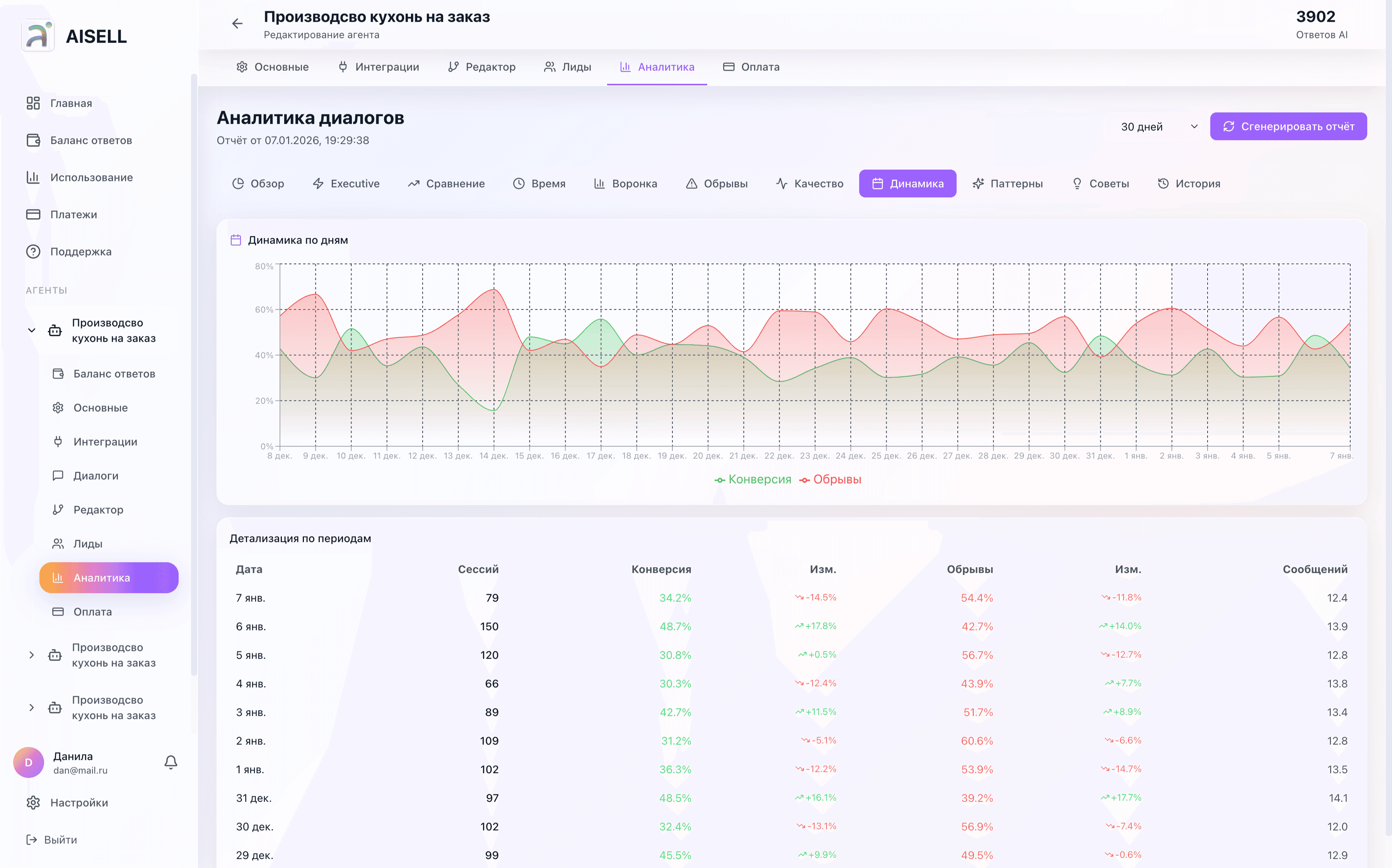Click the back arrow icon
The height and width of the screenshot is (868, 1392).
(237, 24)
